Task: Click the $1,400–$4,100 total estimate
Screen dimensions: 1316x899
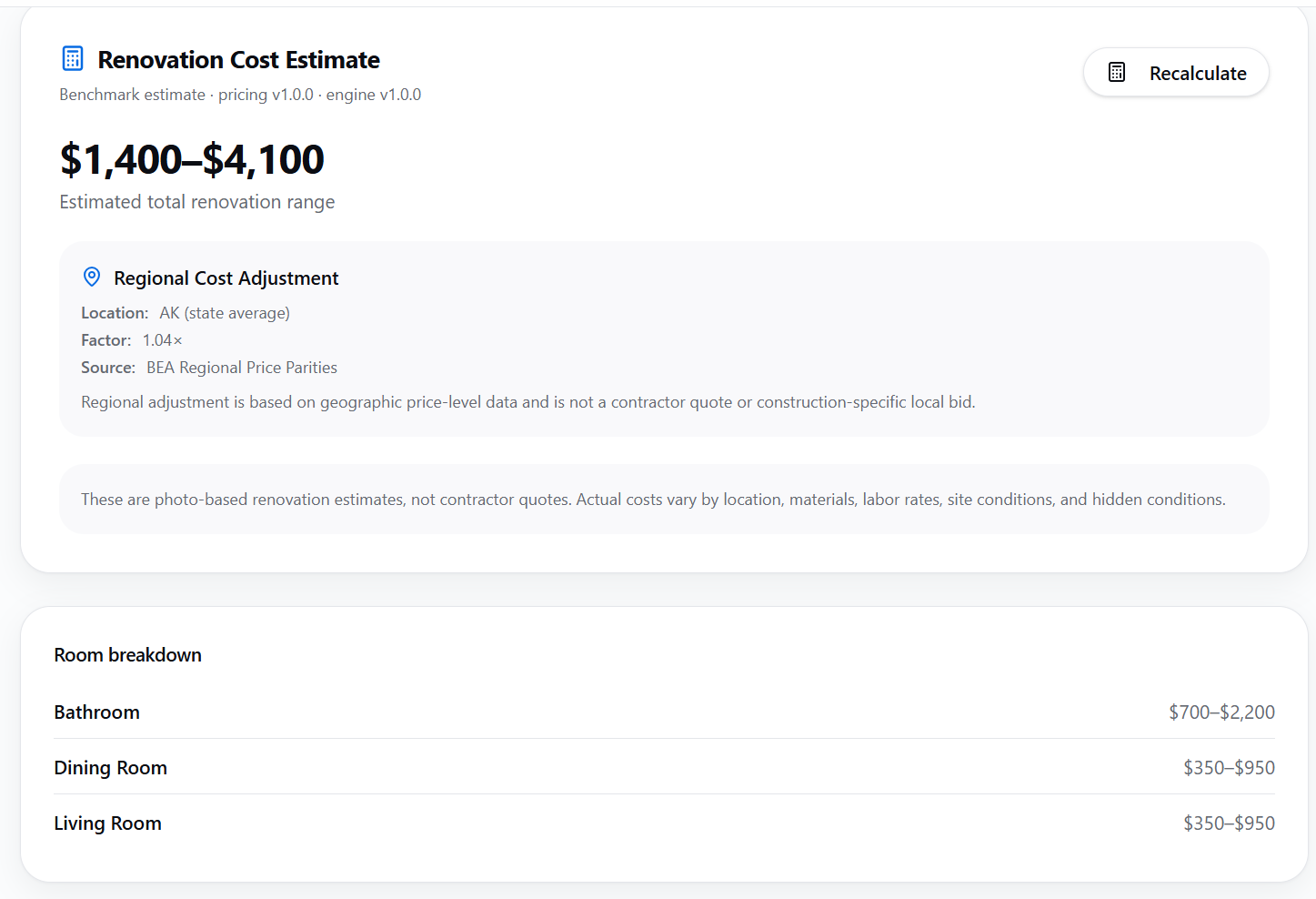Action: [x=192, y=159]
